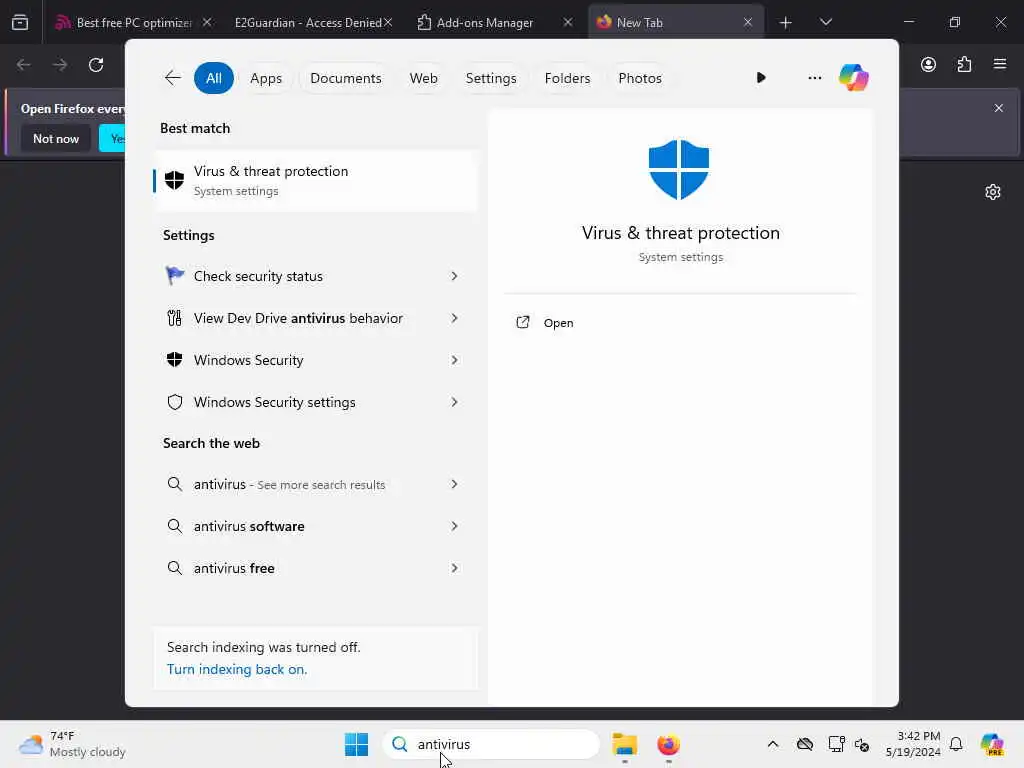
Task: Click the back arrow in search panel
Action: pos(172,78)
